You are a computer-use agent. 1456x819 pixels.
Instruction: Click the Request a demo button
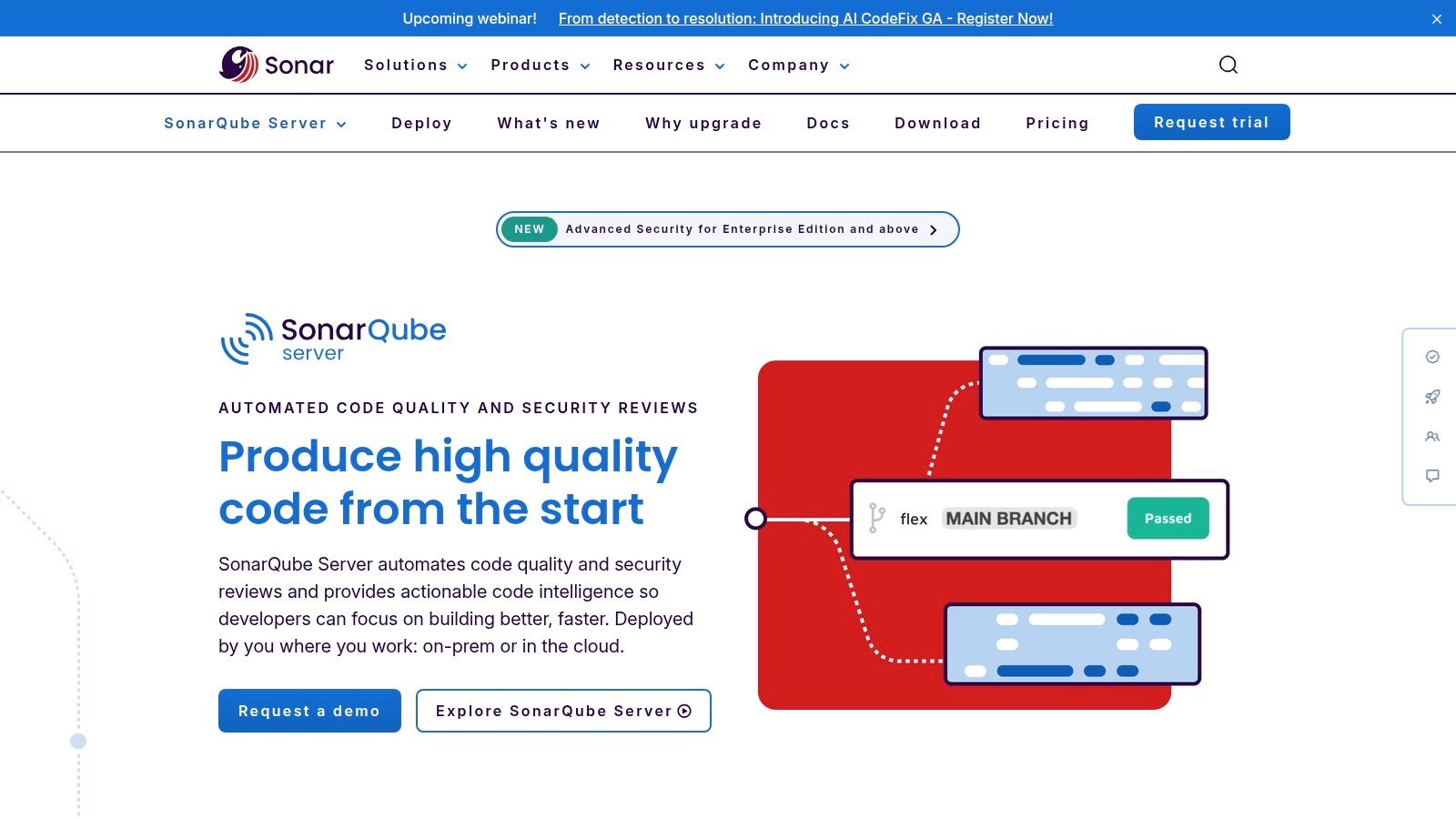coord(309,711)
